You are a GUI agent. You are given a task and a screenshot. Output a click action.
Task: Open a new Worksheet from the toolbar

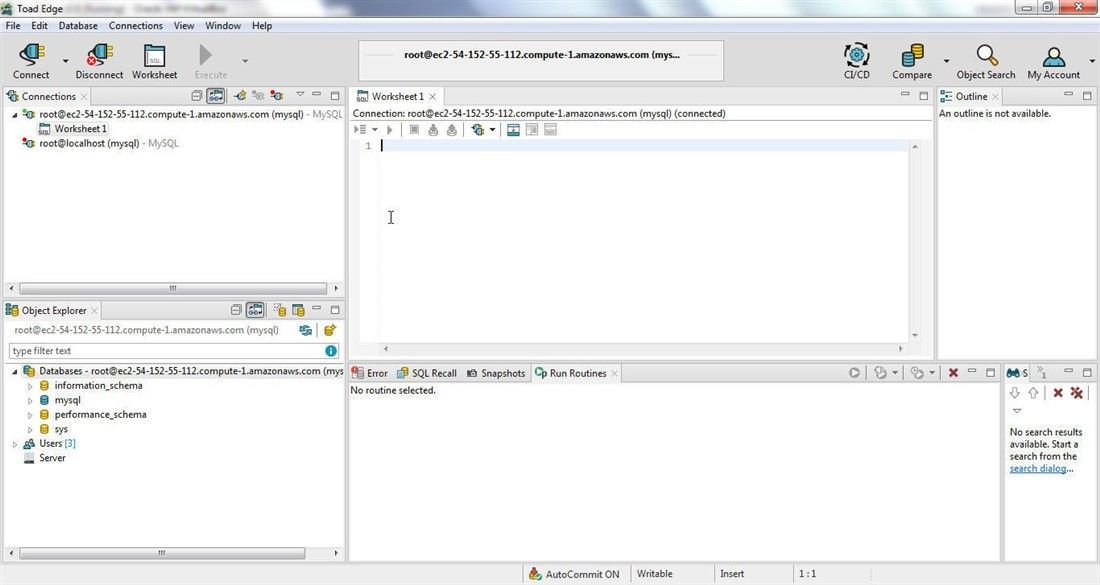[154, 61]
